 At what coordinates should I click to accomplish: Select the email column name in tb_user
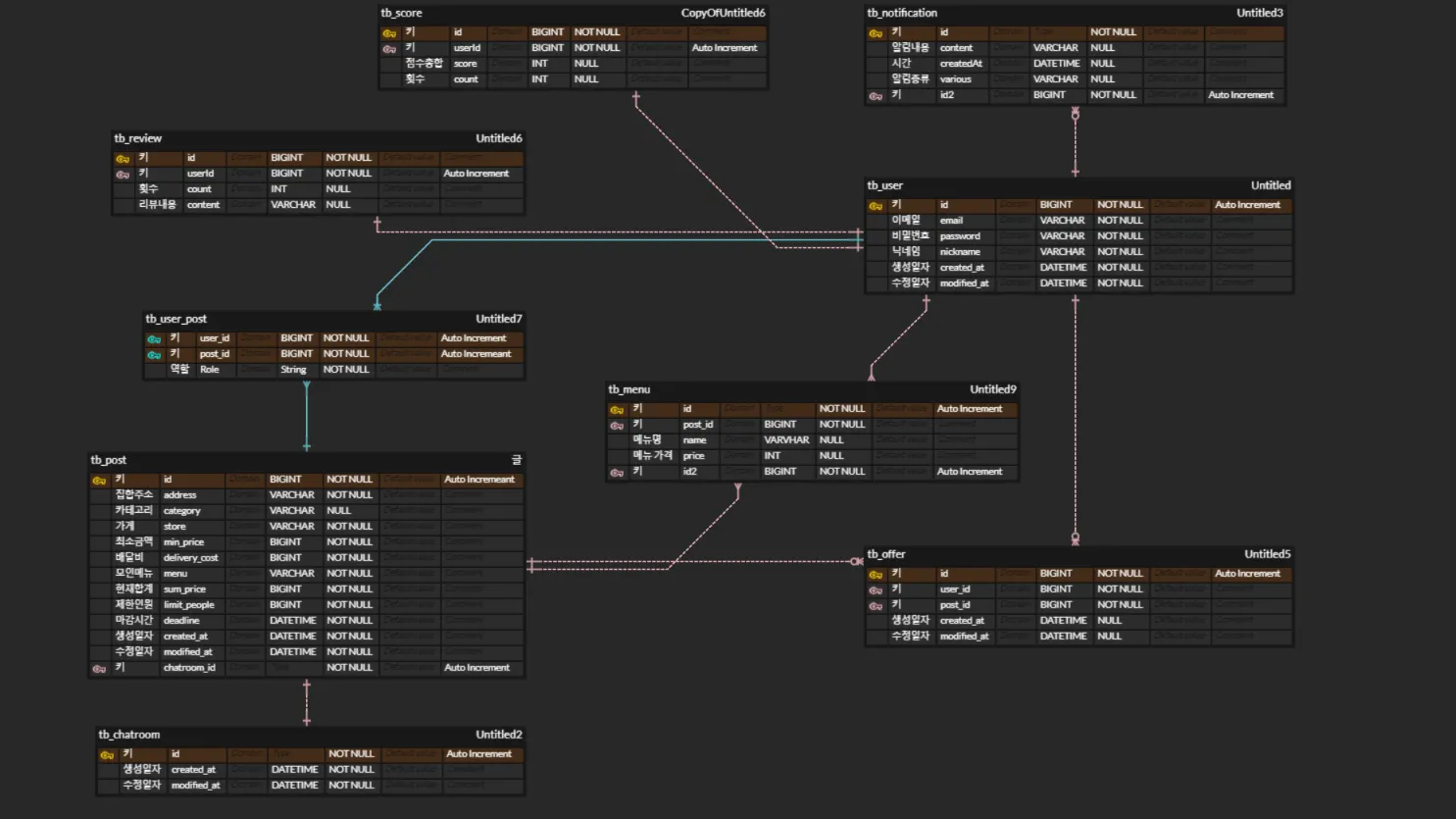tap(951, 221)
